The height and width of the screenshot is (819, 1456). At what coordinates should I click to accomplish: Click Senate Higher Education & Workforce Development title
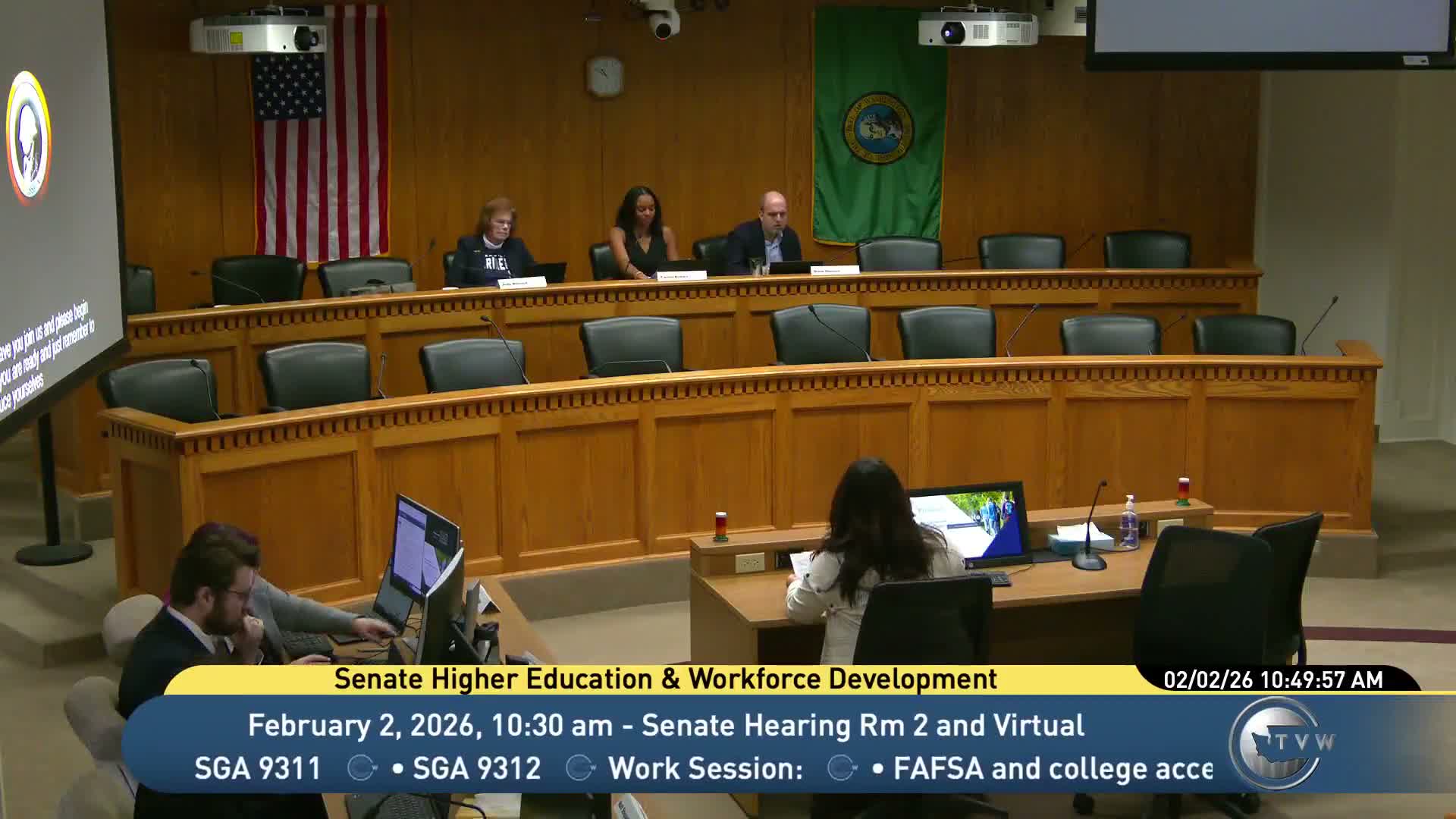[x=665, y=679]
